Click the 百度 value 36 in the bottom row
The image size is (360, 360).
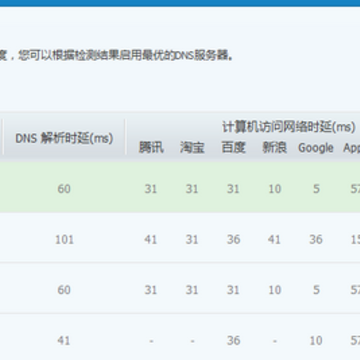coord(233,340)
